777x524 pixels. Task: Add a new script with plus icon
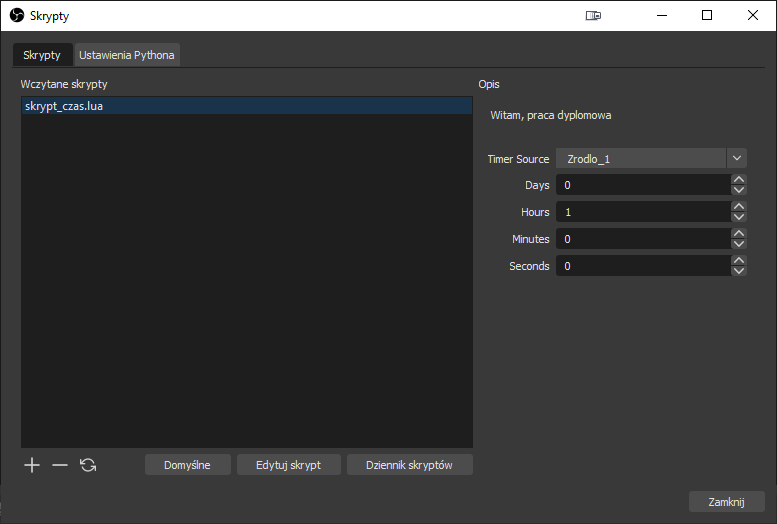tap(32, 465)
